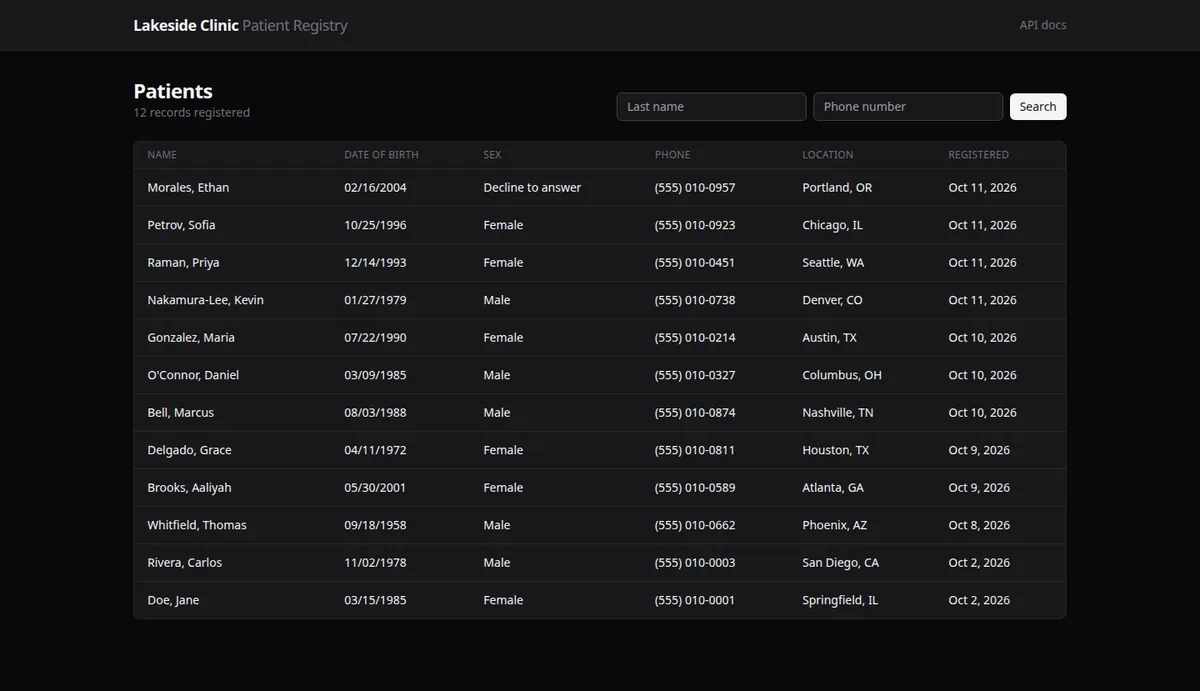Click birth date 02/16/2004

tap(375, 188)
